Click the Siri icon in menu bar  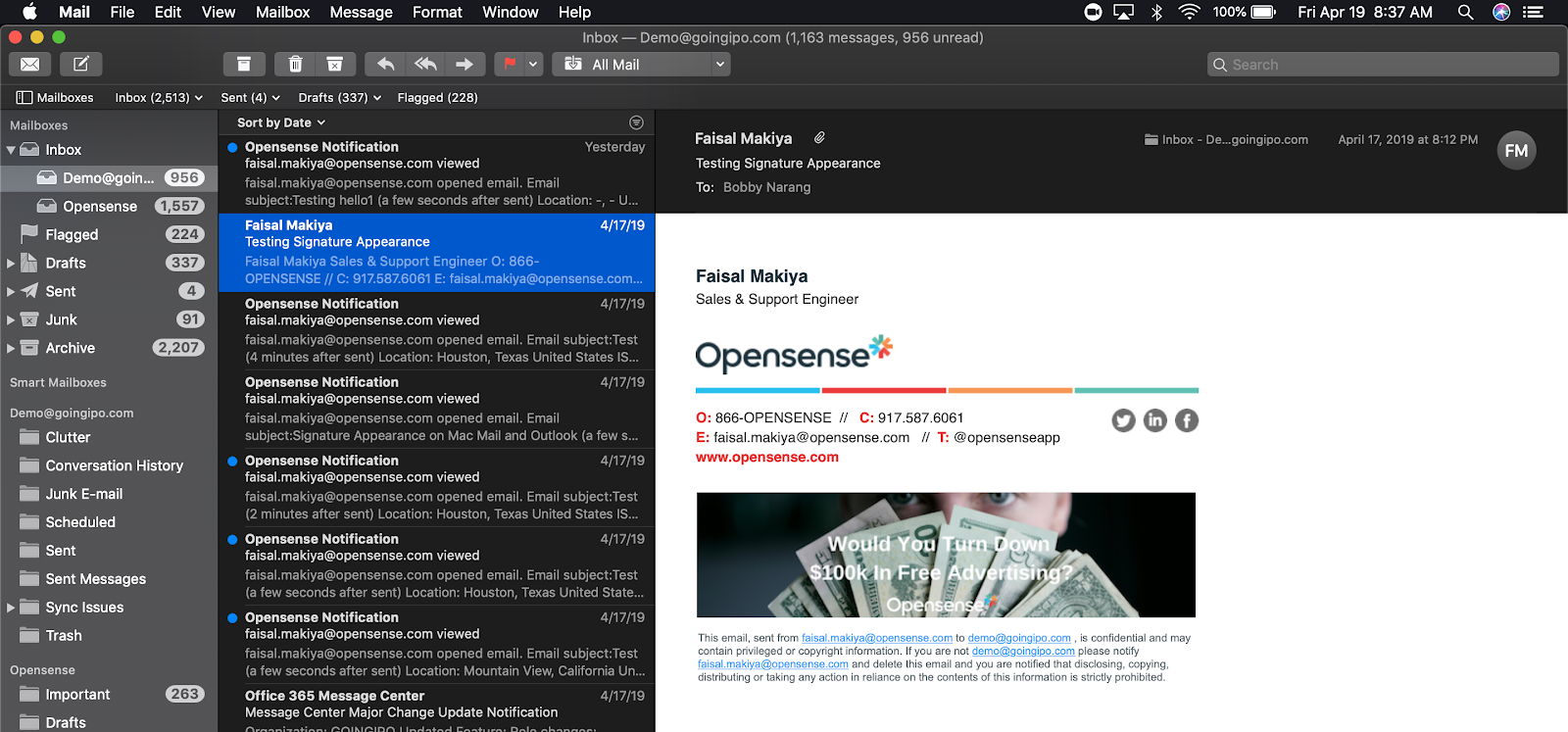1501,12
